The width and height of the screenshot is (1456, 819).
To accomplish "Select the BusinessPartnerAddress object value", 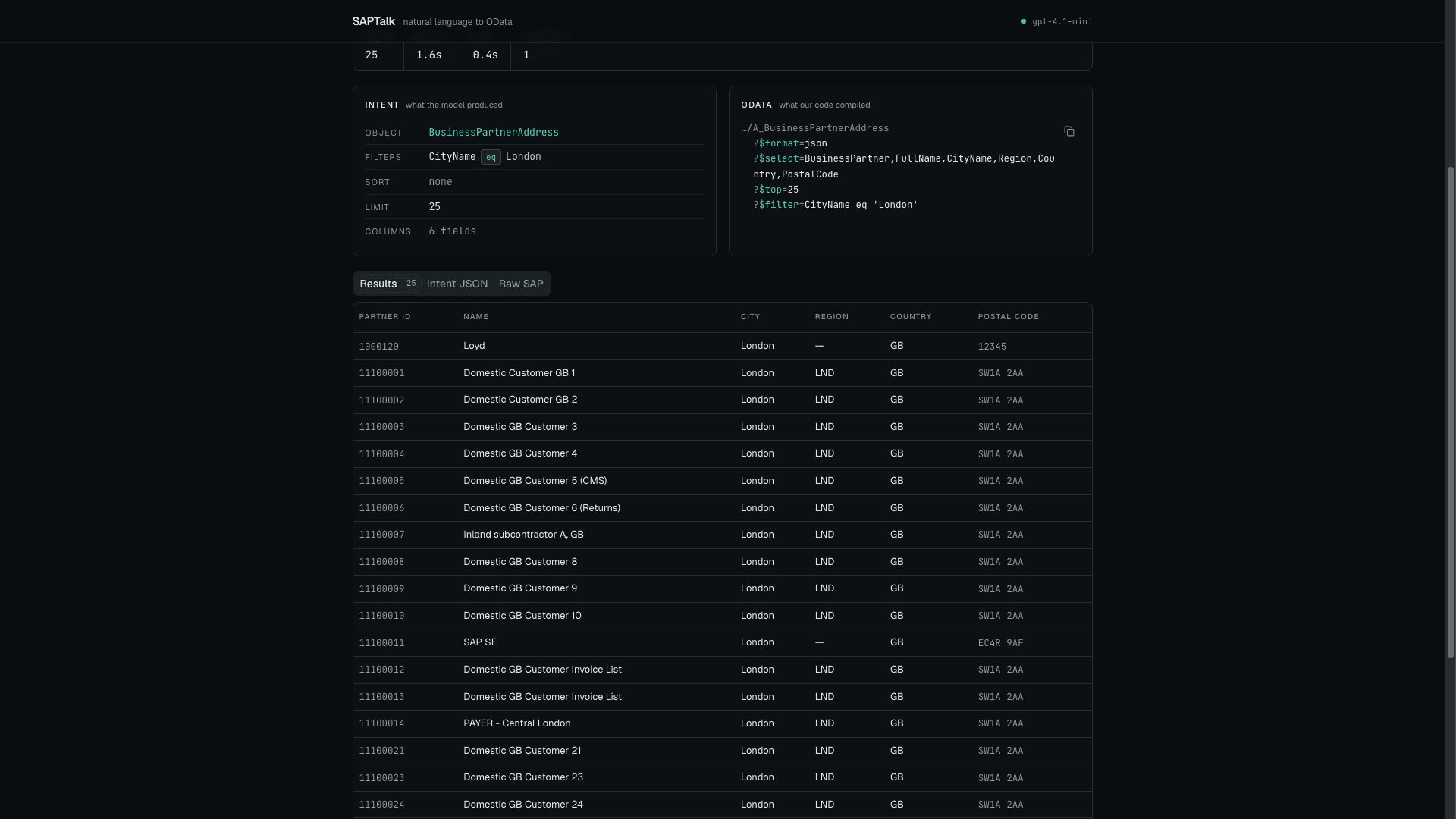I will click(x=494, y=133).
